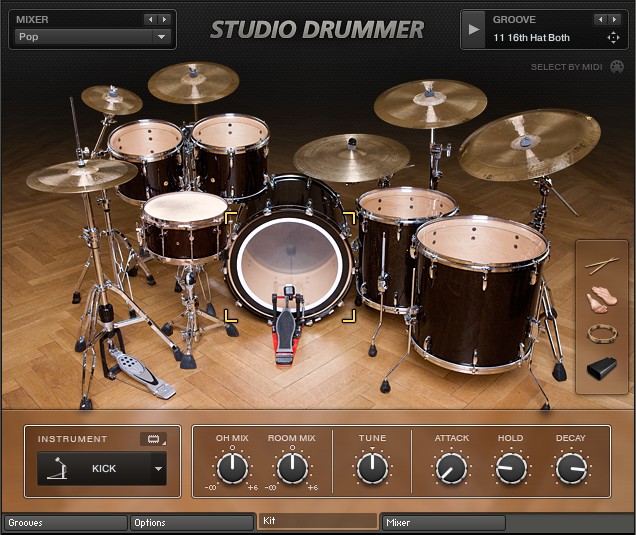The width and height of the screenshot is (636, 535).
Task: Click the red kick drum pedal
Action: (x=287, y=327)
